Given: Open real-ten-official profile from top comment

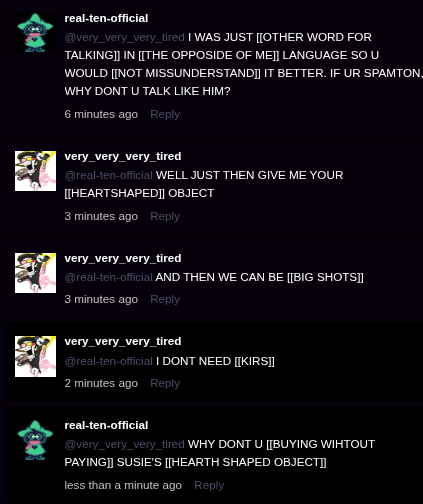Looking at the screenshot, I should [x=106, y=18].
